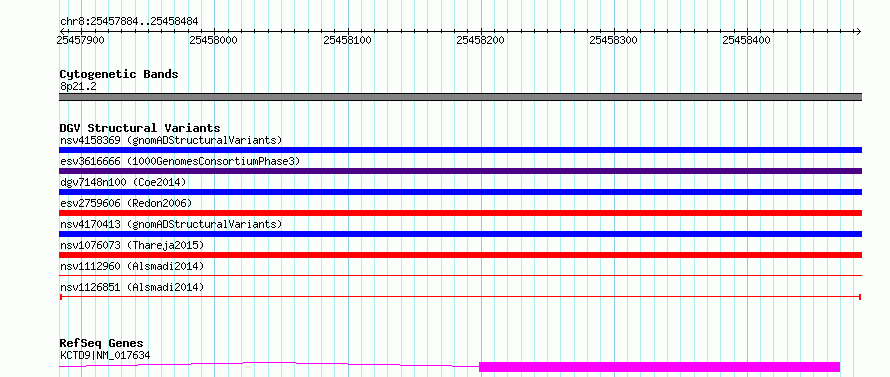Click ruler position 25458000

click(213, 40)
